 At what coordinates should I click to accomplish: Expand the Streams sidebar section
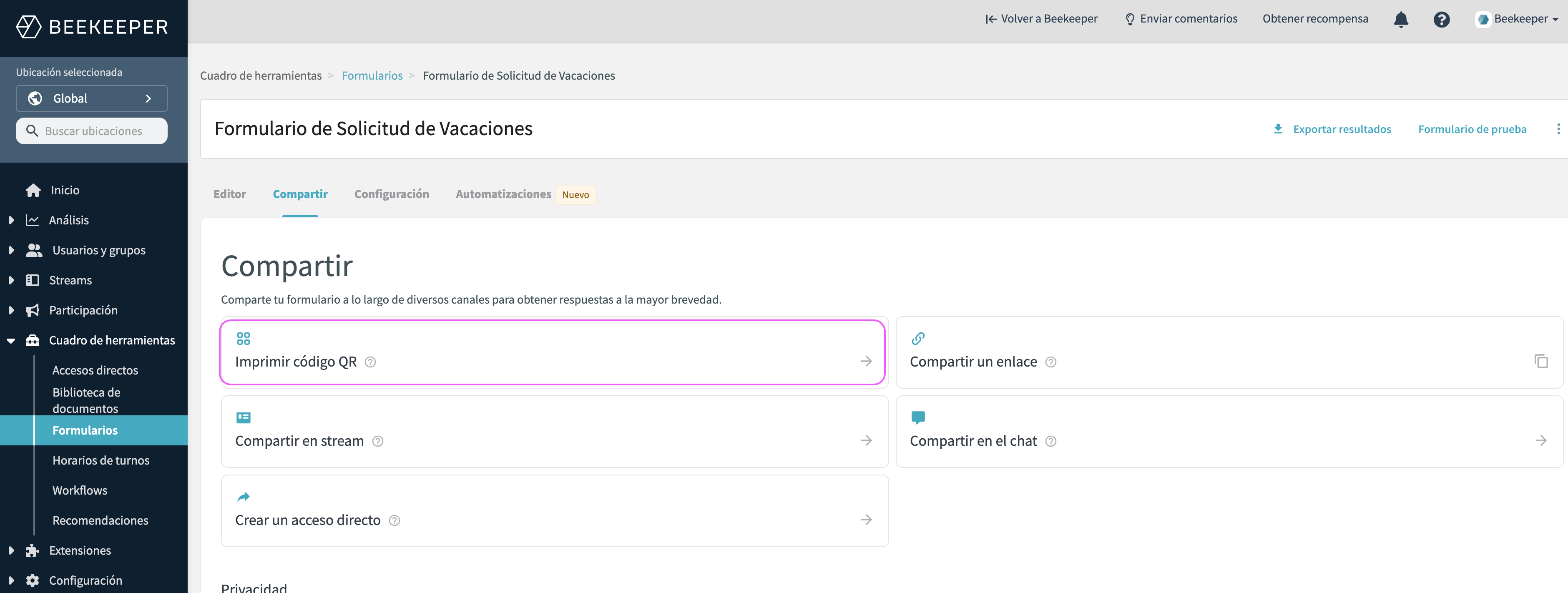(11, 280)
